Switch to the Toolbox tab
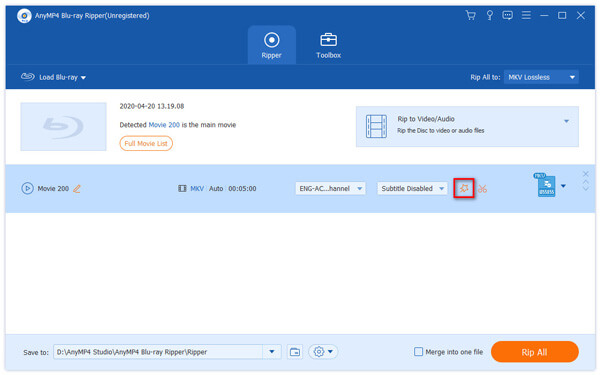This screenshot has height=375, width=600. click(328, 45)
